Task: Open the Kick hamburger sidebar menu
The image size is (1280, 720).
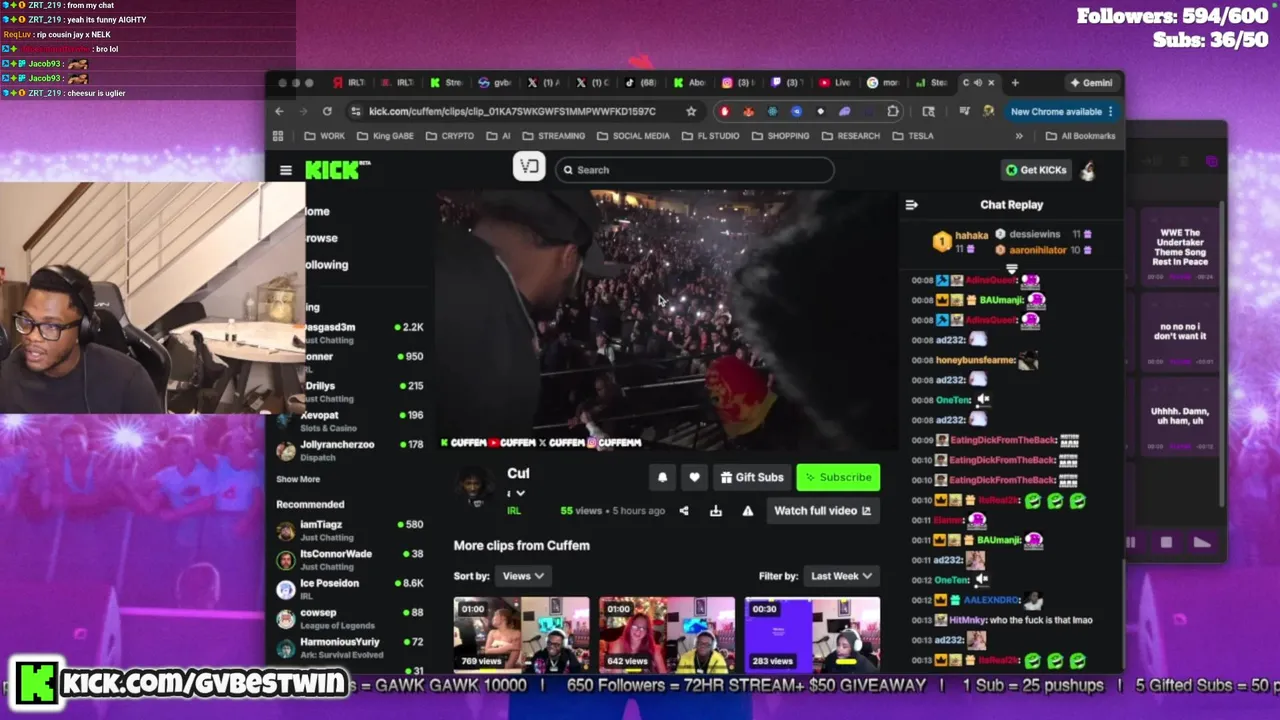Action: (286, 170)
